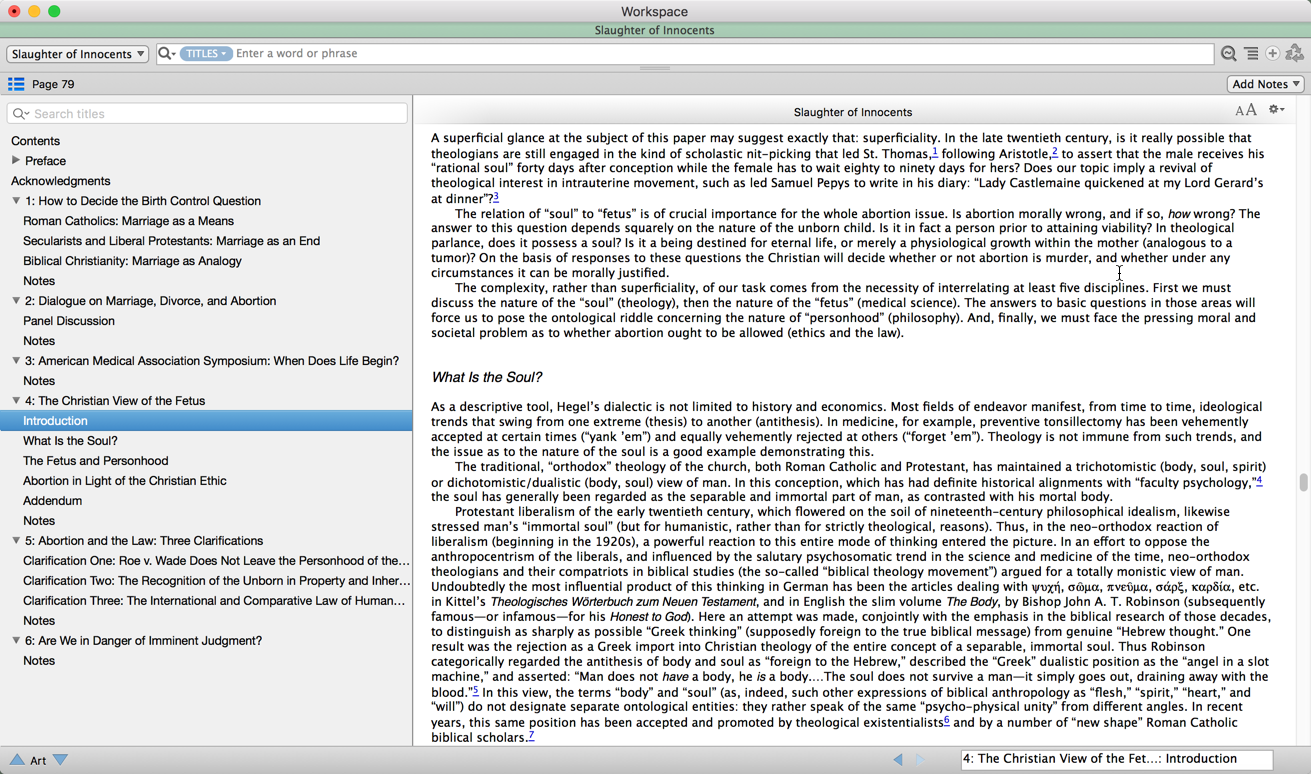Open Biblical Christianity: Marriage as Analogy
1311x774 pixels.
[132, 261]
